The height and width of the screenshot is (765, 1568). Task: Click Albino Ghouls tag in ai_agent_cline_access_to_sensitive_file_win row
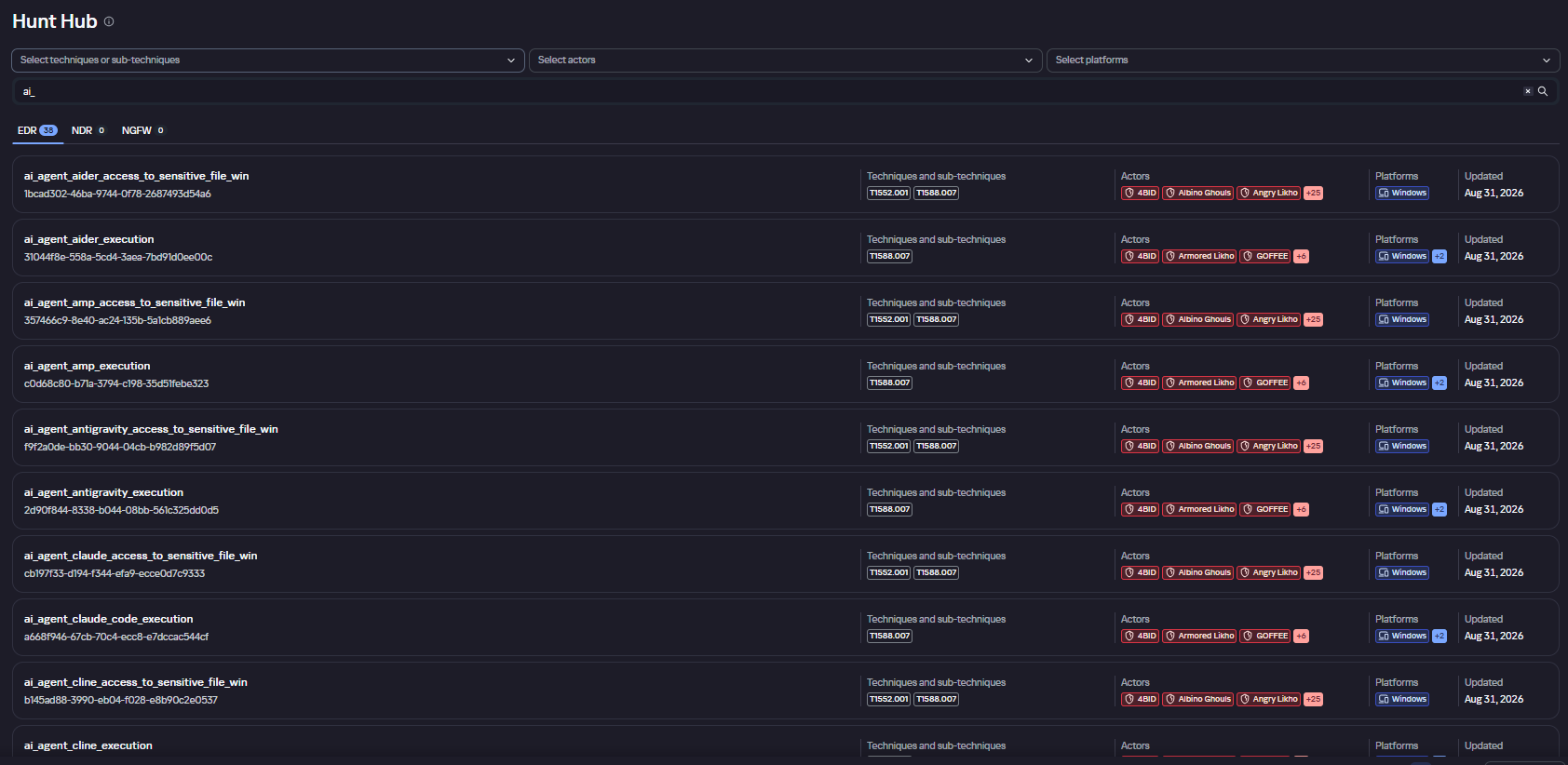(1198, 700)
